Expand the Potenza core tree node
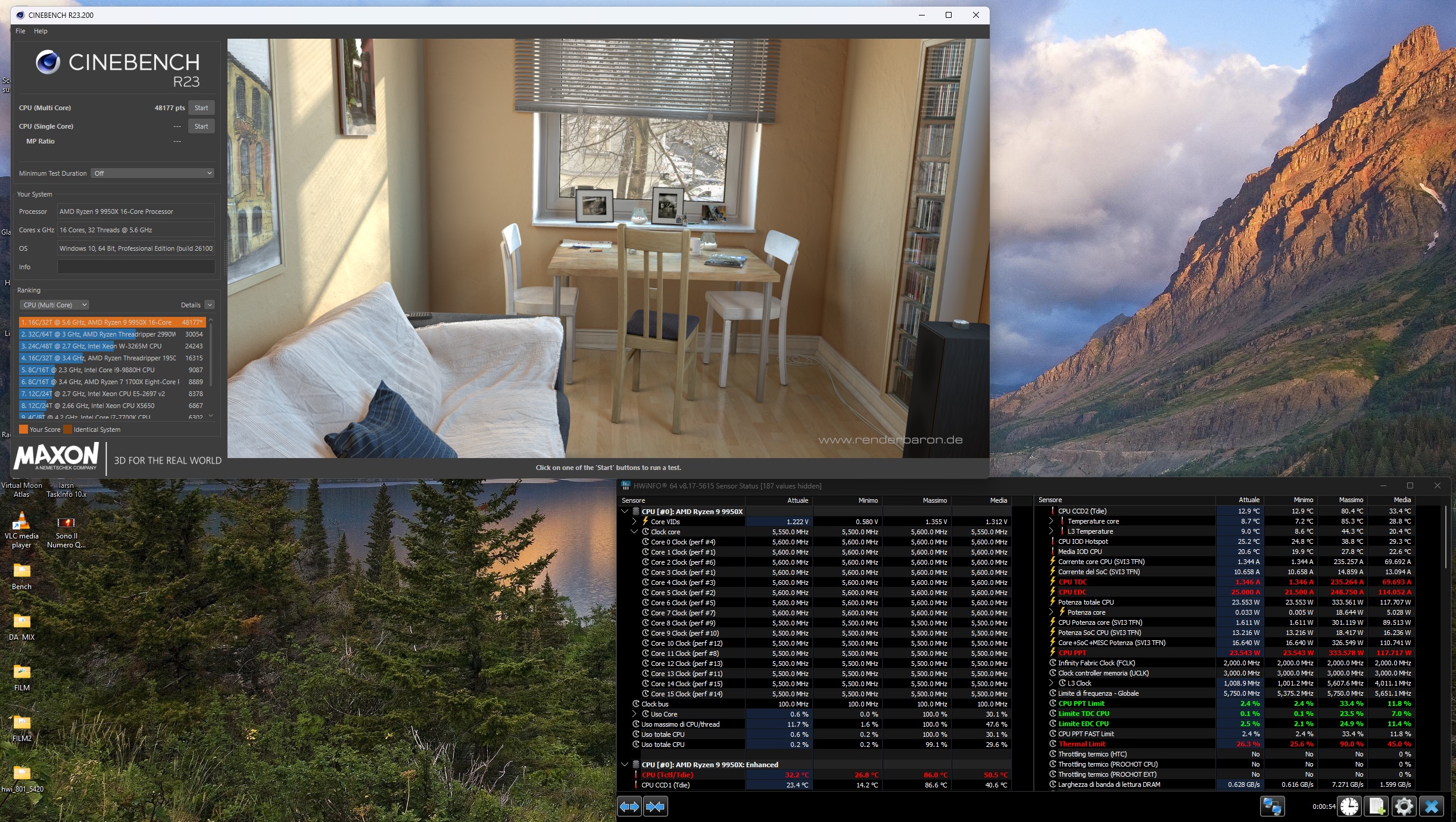Image resolution: width=1456 pixels, height=822 pixels. coord(1051,612)
